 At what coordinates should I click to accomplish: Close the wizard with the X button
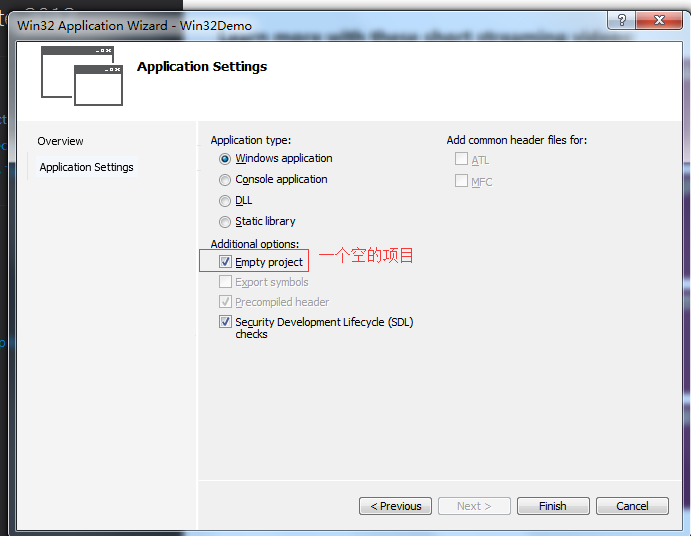coord(659,20)
